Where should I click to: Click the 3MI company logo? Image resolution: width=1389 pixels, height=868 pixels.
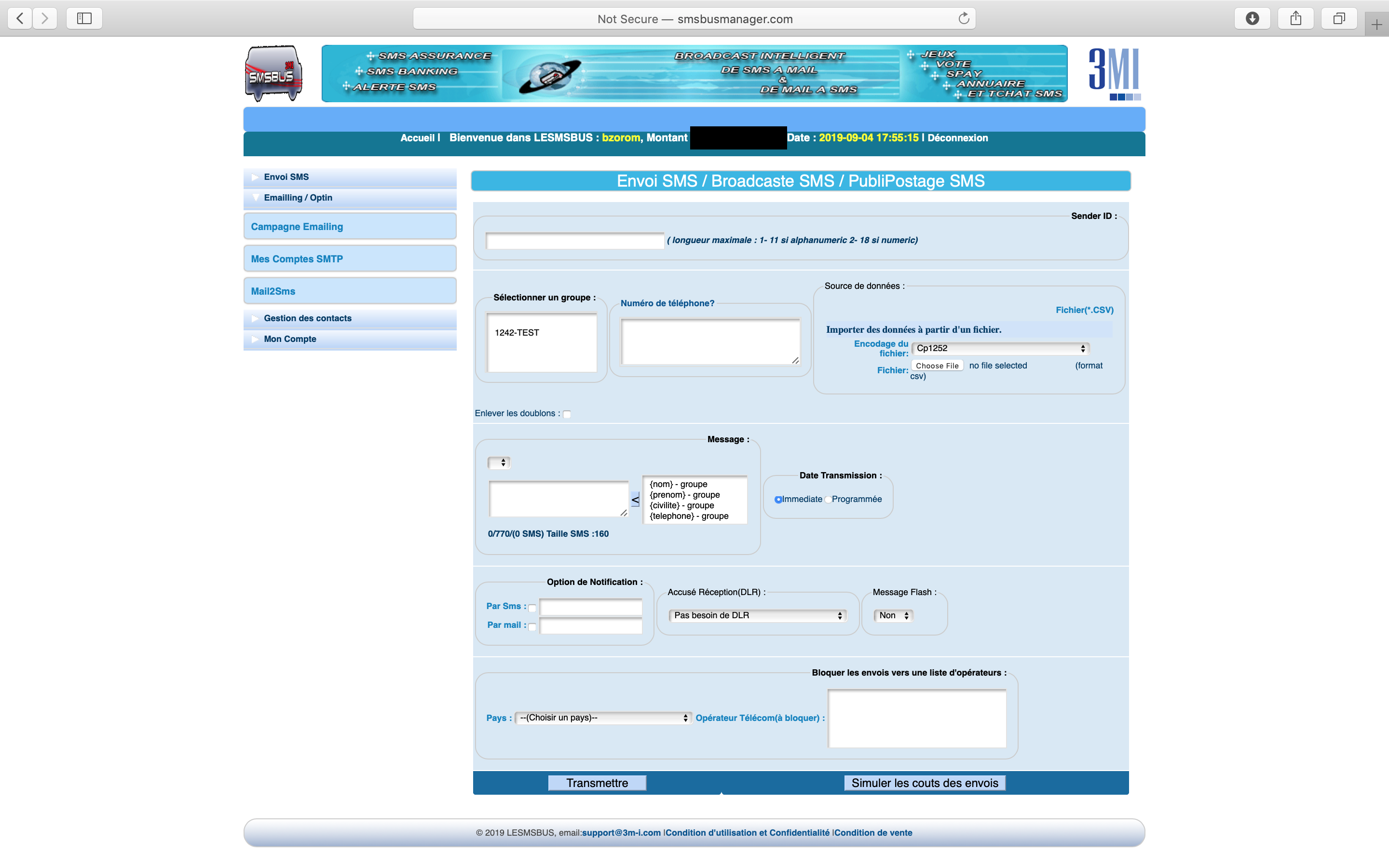[1114, 73]
